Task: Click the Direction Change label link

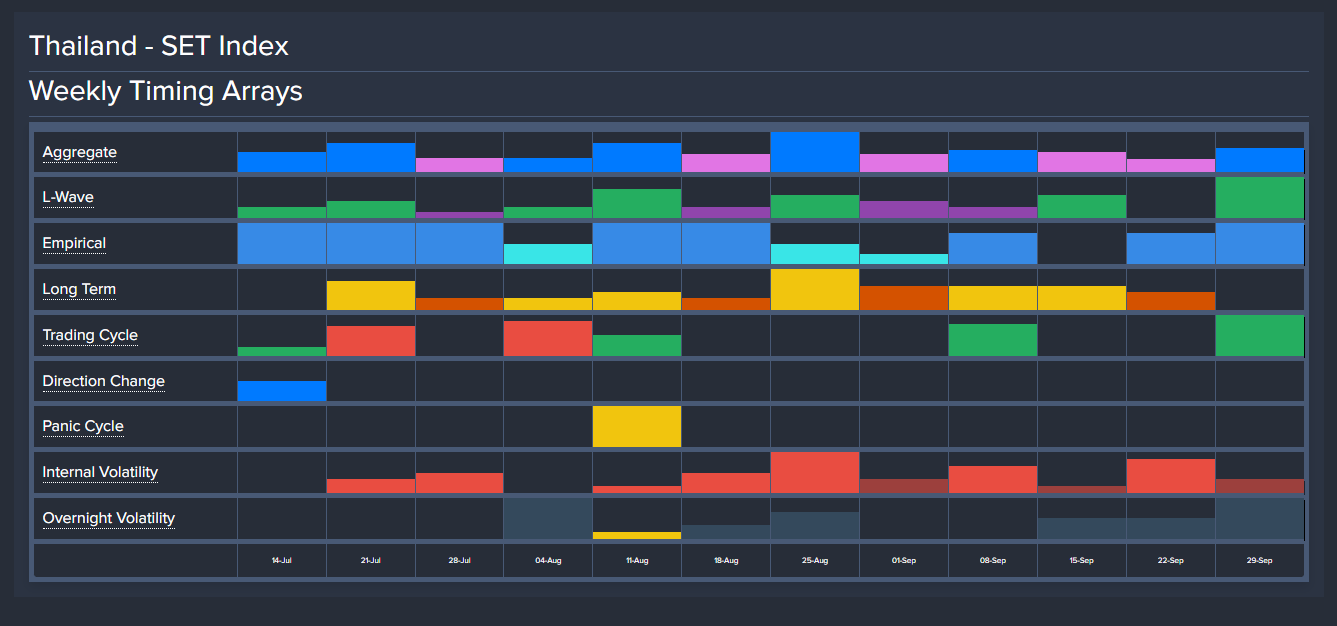Action: tap(103, 381)
